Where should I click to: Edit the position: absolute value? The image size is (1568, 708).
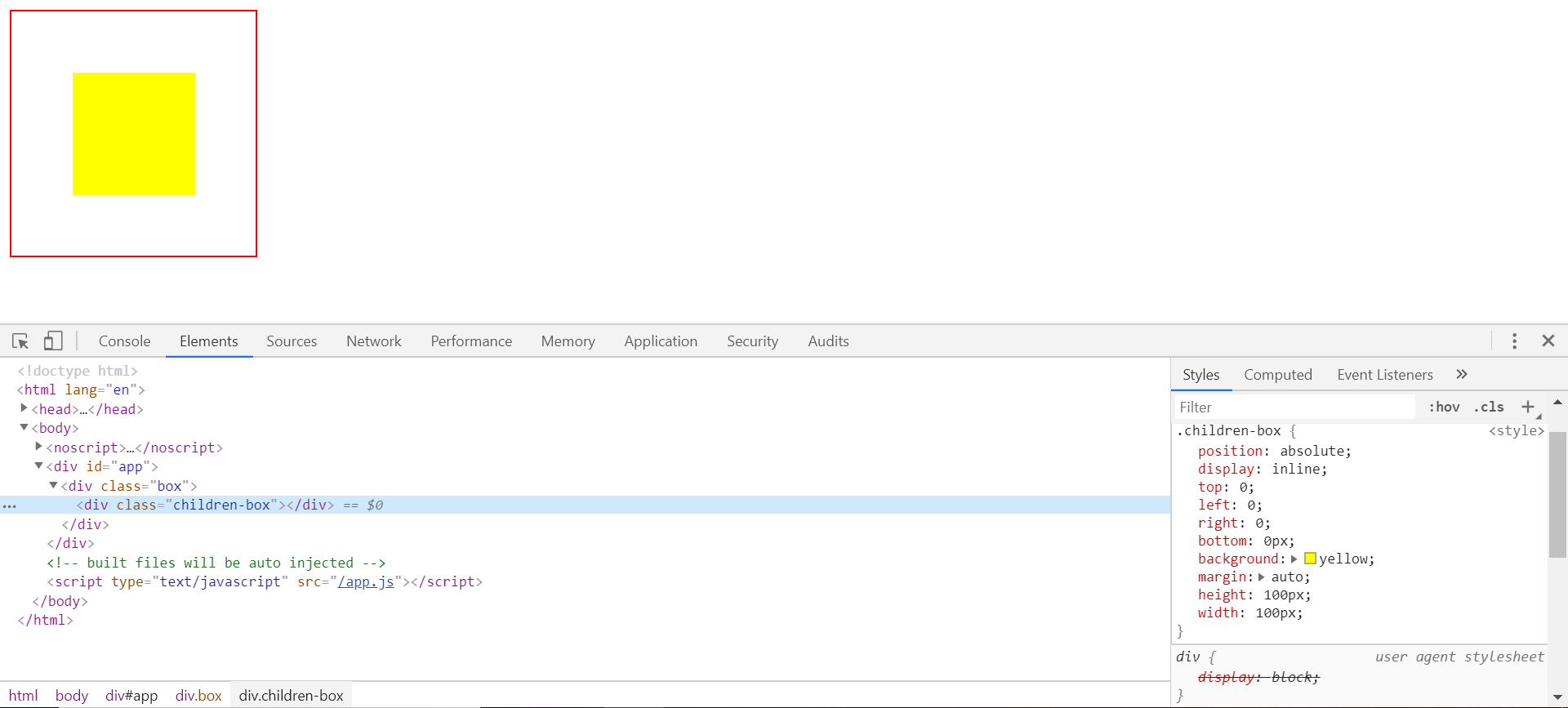tap(1312, 451)
